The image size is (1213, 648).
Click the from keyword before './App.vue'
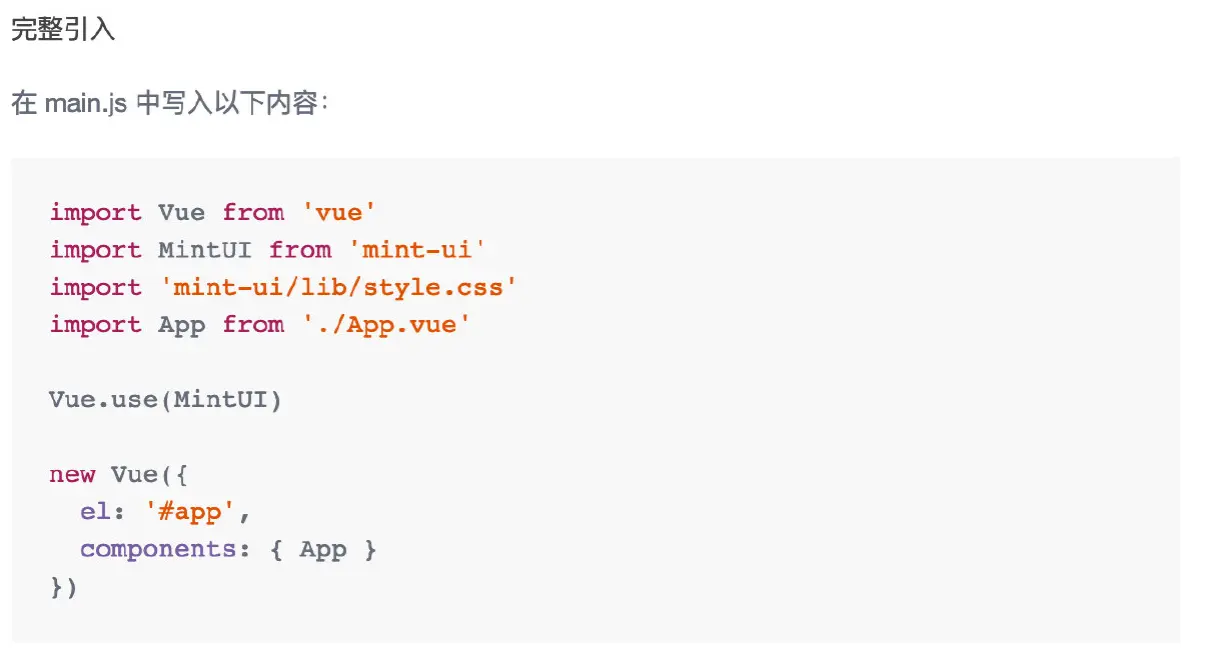point(253,325)
